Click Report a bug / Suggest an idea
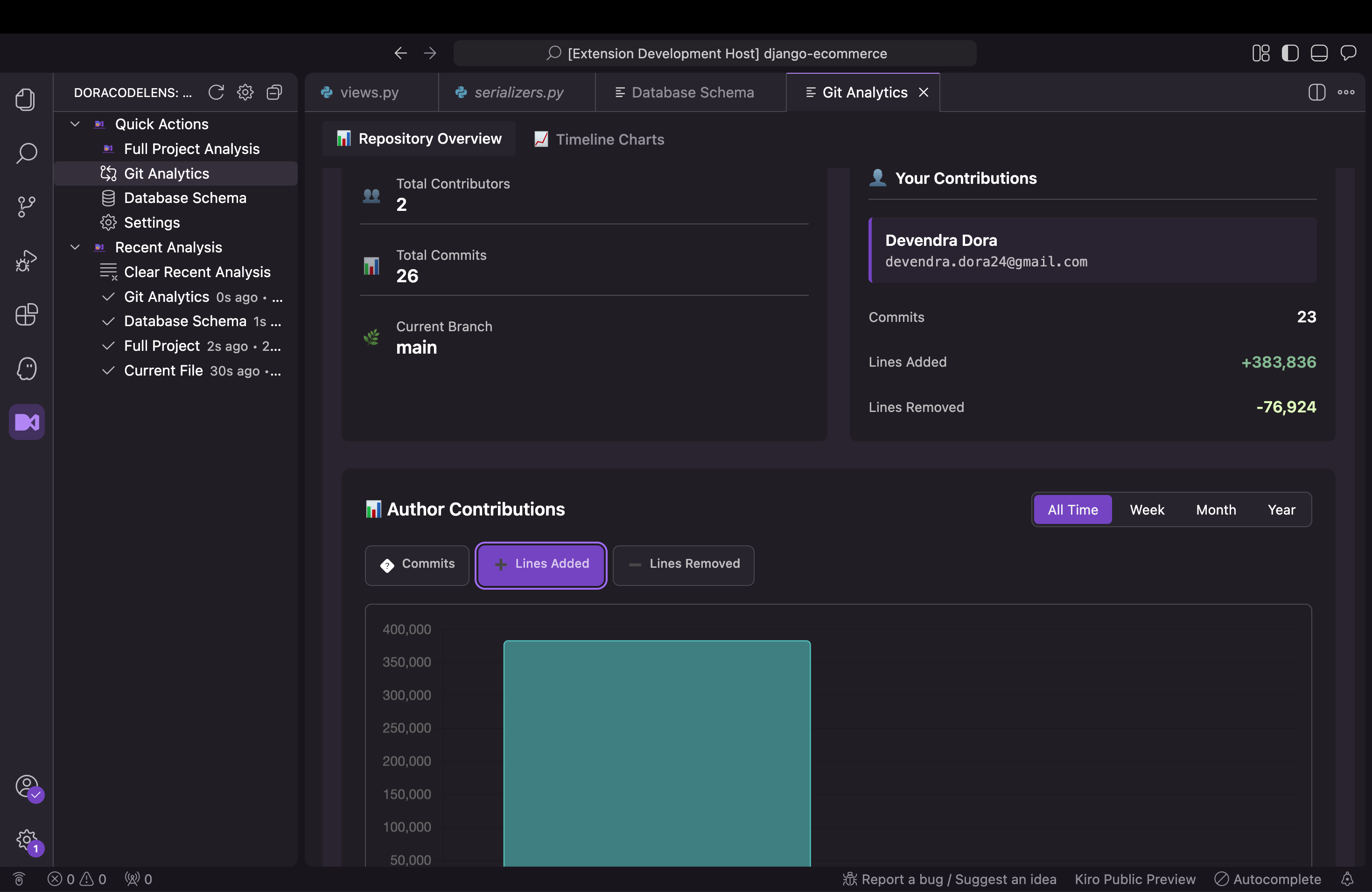This screenshot has width=1372, height=892. pyautogui.click(x=950, y=879)
